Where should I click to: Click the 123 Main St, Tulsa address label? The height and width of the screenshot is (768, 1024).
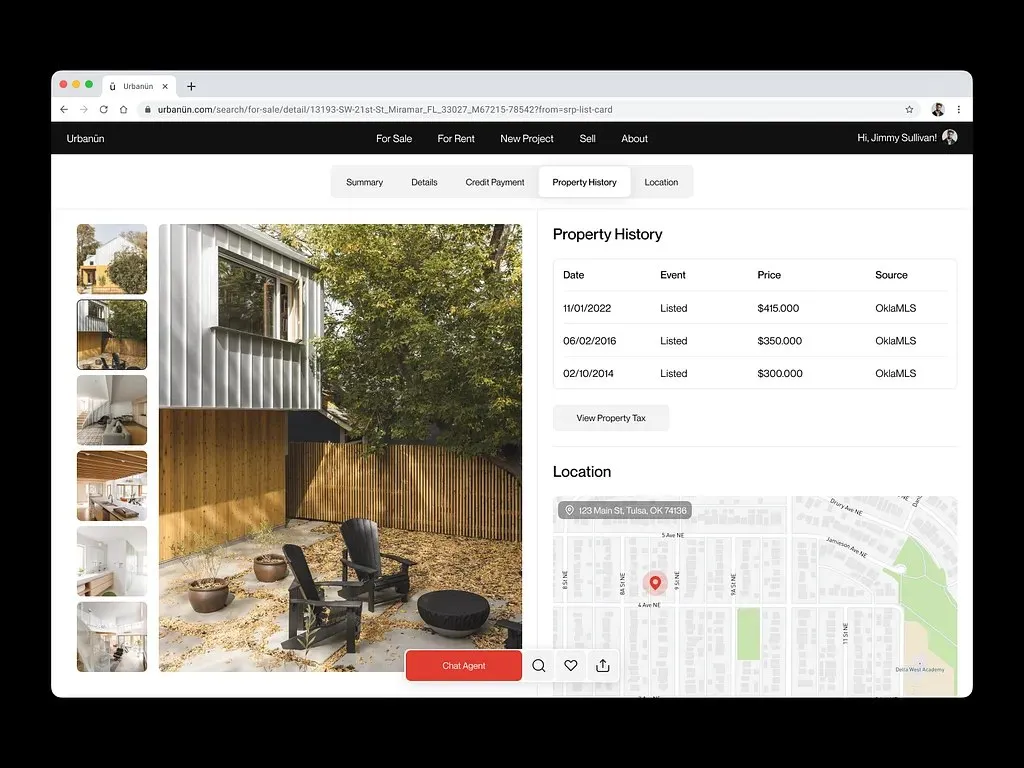click(625, 510)
